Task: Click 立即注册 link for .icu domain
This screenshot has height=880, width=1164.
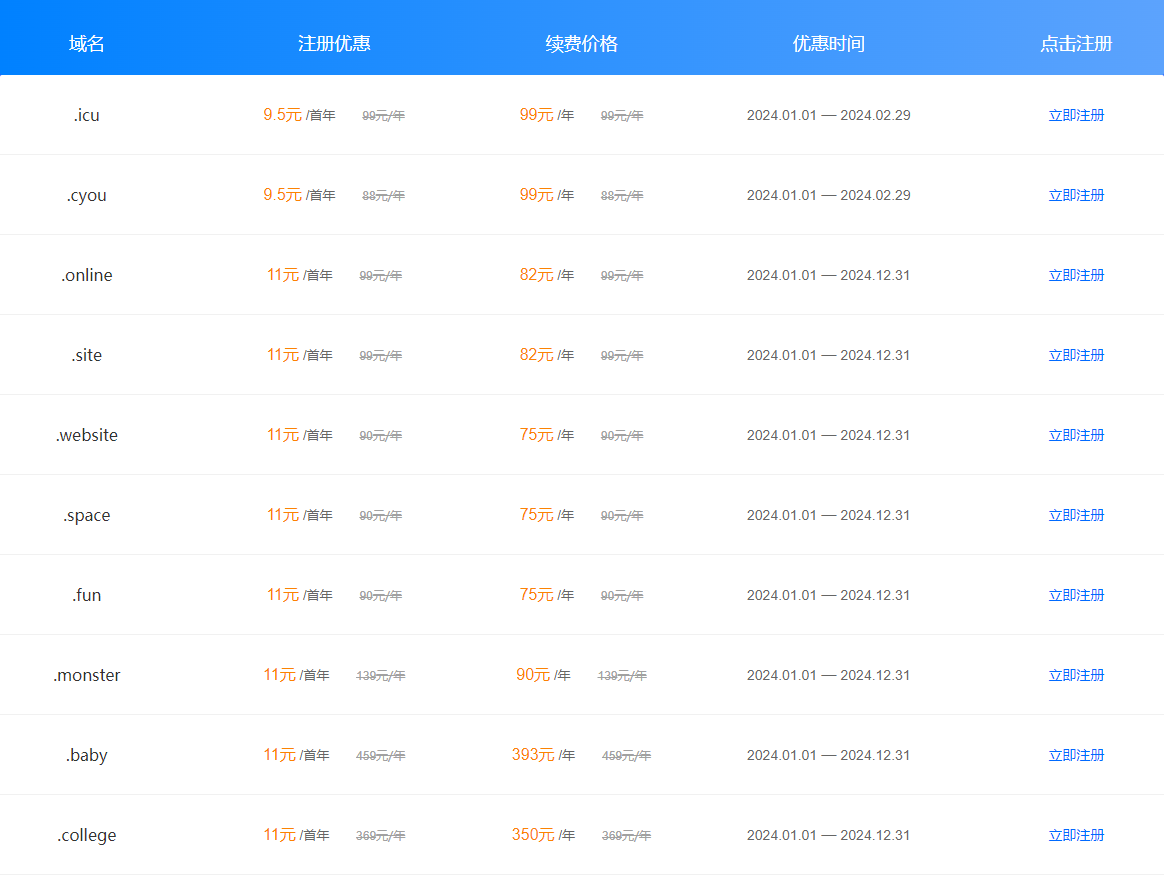Action: 1076,115
